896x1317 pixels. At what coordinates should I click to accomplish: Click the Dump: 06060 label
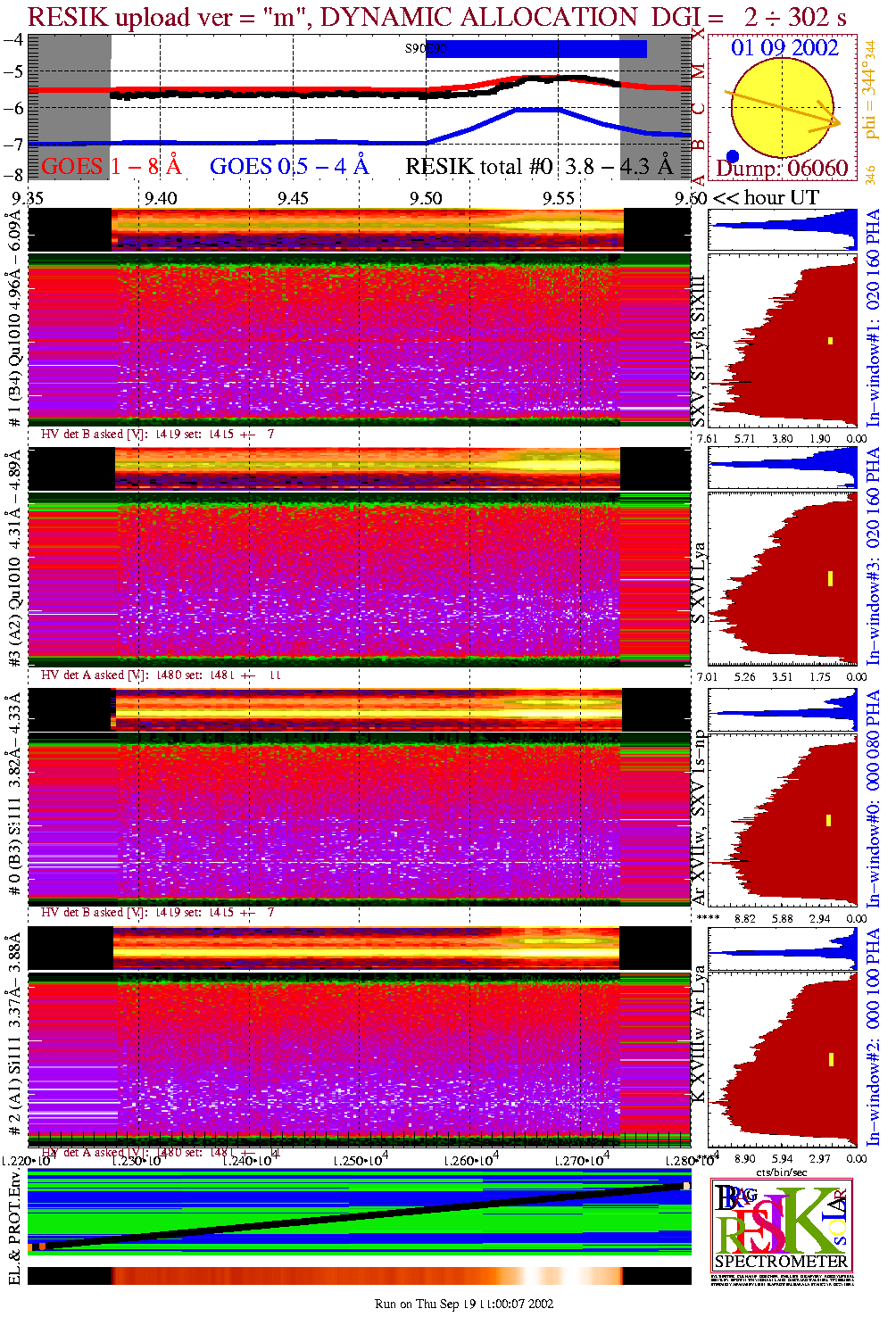782,169
